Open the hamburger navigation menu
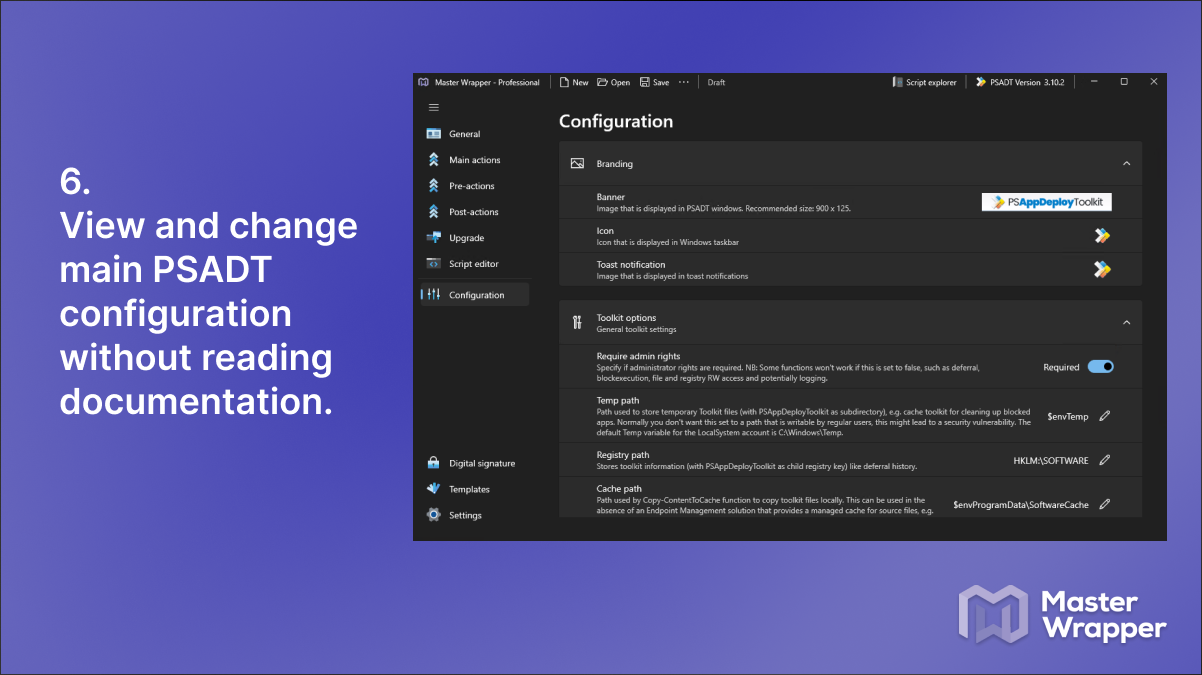Image resolution: width=1202 pixels, height=675 pixels. coord(433,107)
